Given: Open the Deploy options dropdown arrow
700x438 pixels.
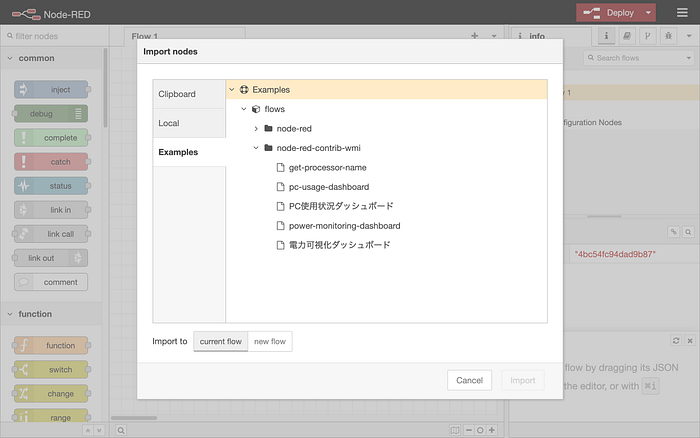Looking at the screenshot, I should coord(648,13).
